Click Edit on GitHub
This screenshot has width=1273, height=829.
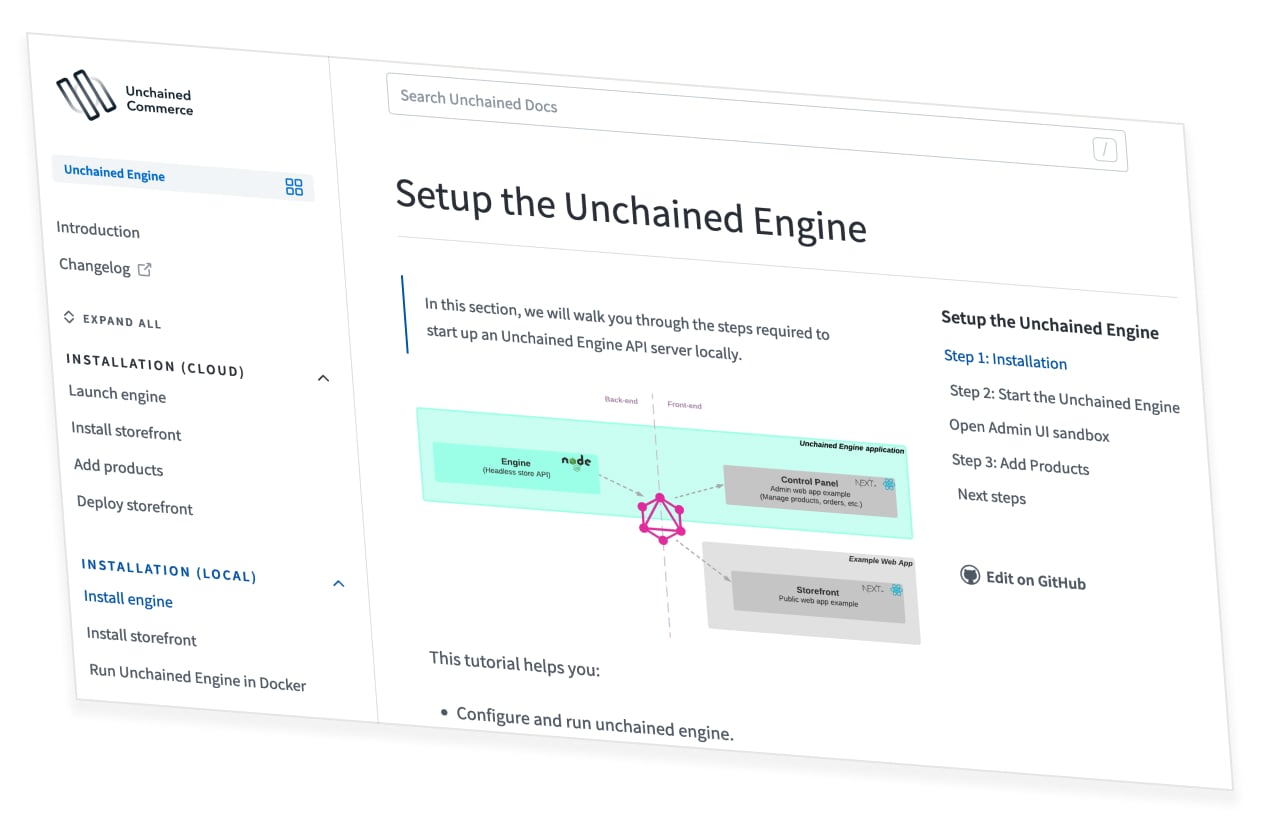(x=1034, y=579)
